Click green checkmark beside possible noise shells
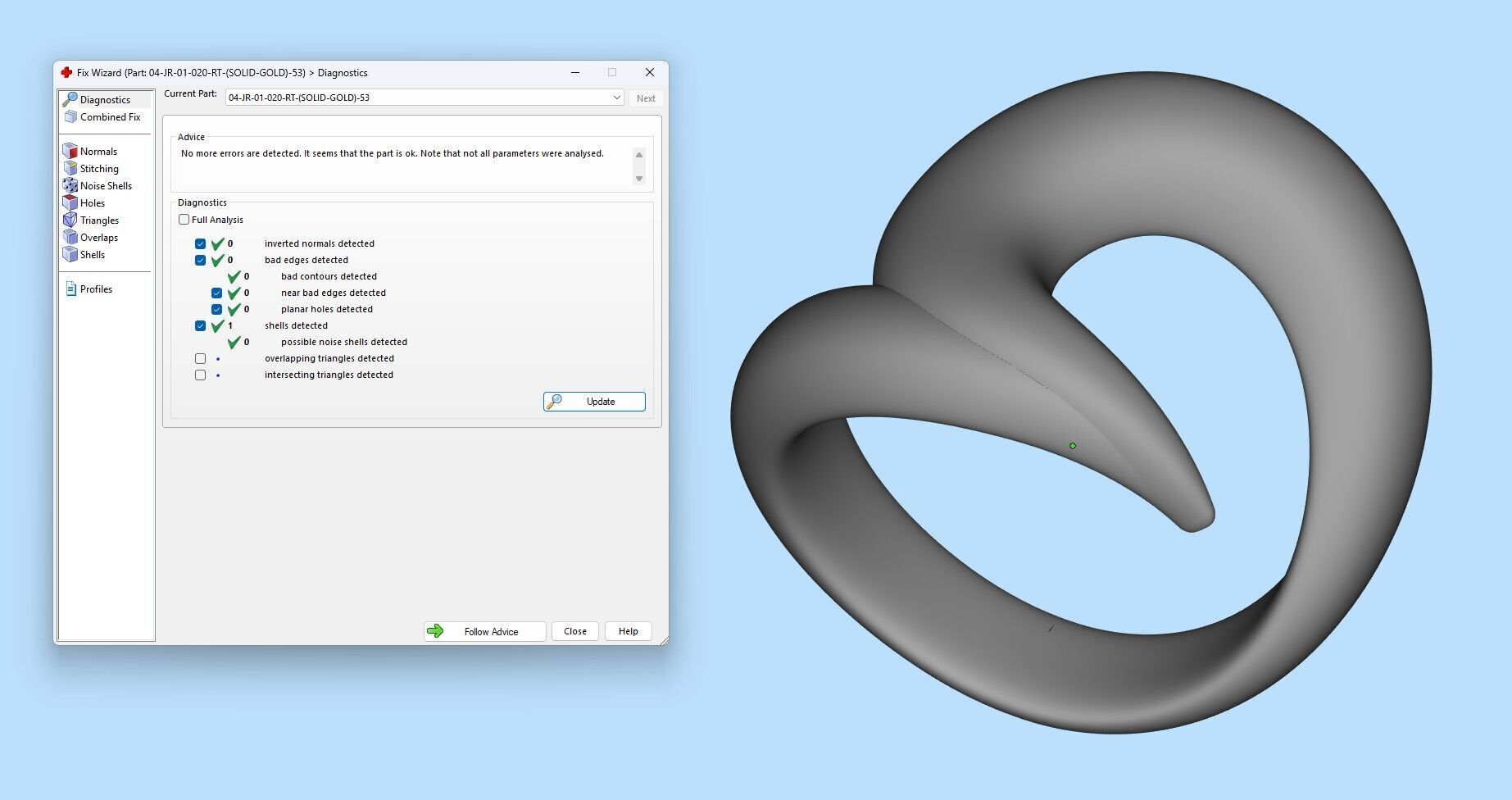This screenshot has height=800, width=1512. pyautogui.click(x=234, y=342)
